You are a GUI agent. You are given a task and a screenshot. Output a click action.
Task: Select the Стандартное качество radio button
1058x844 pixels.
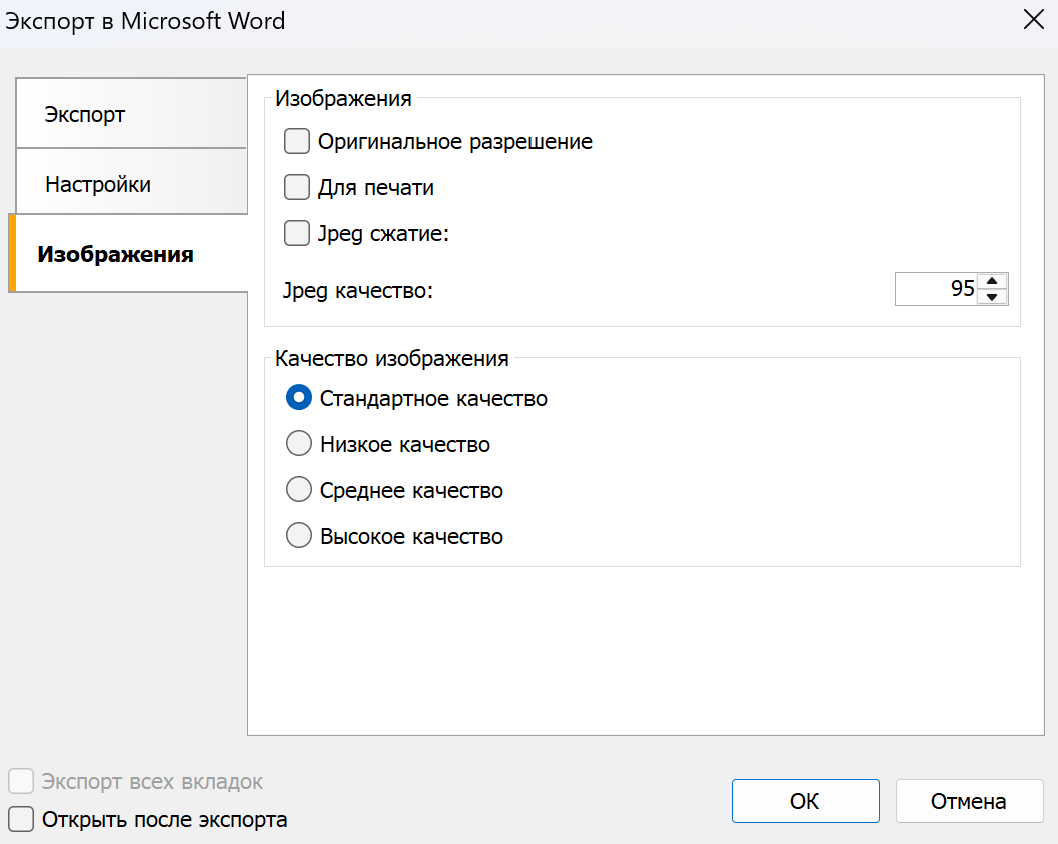(x=299, y=398)
